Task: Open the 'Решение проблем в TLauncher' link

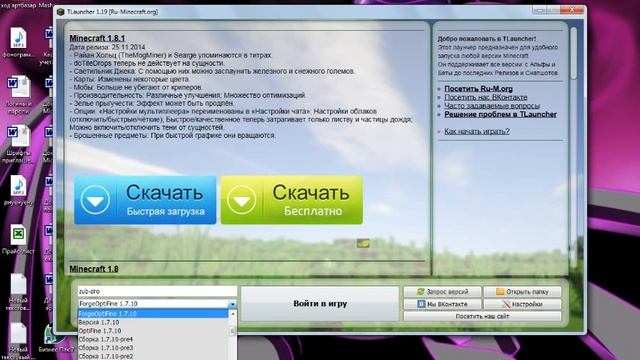Action: click(x=500, y=114)
